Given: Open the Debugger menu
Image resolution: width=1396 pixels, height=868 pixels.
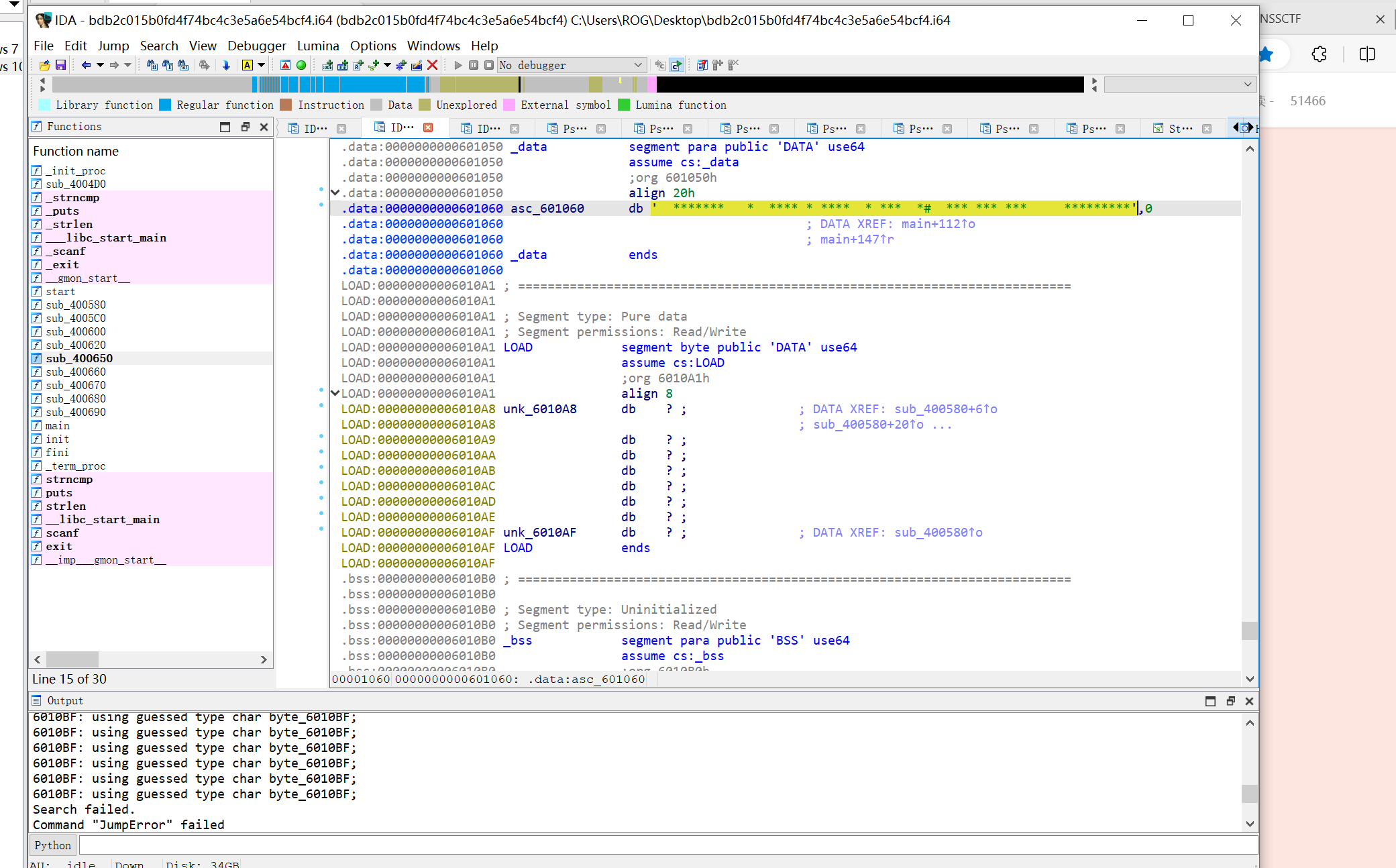Looking at the screenshot, I should 257,46.
